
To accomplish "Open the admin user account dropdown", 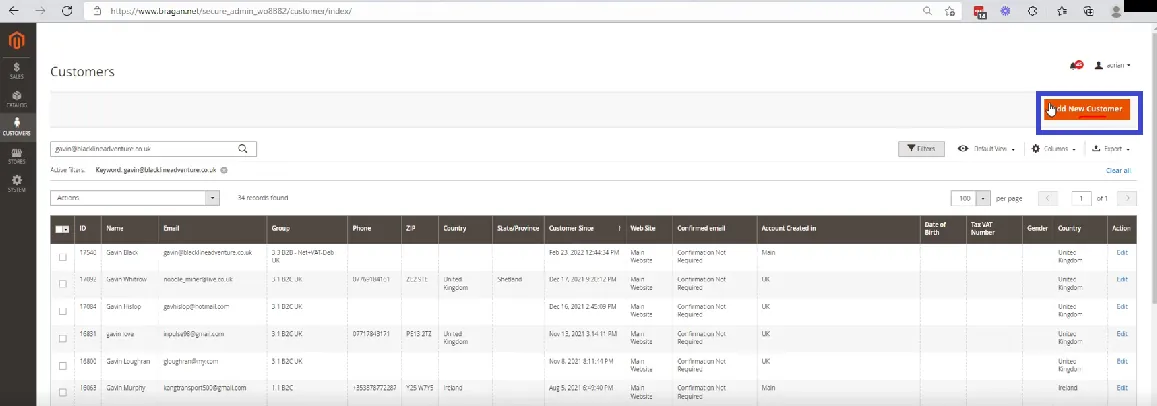I will (1113, 66).
